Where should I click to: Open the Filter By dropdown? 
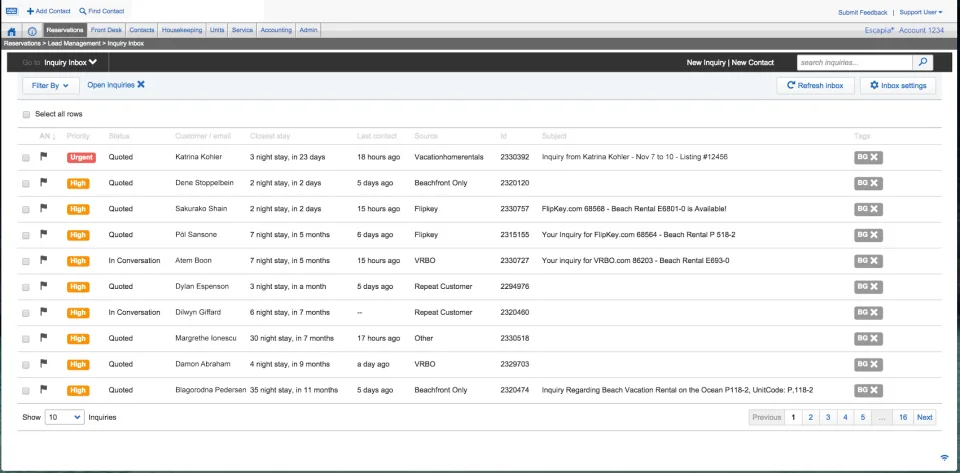click(51, 86)
